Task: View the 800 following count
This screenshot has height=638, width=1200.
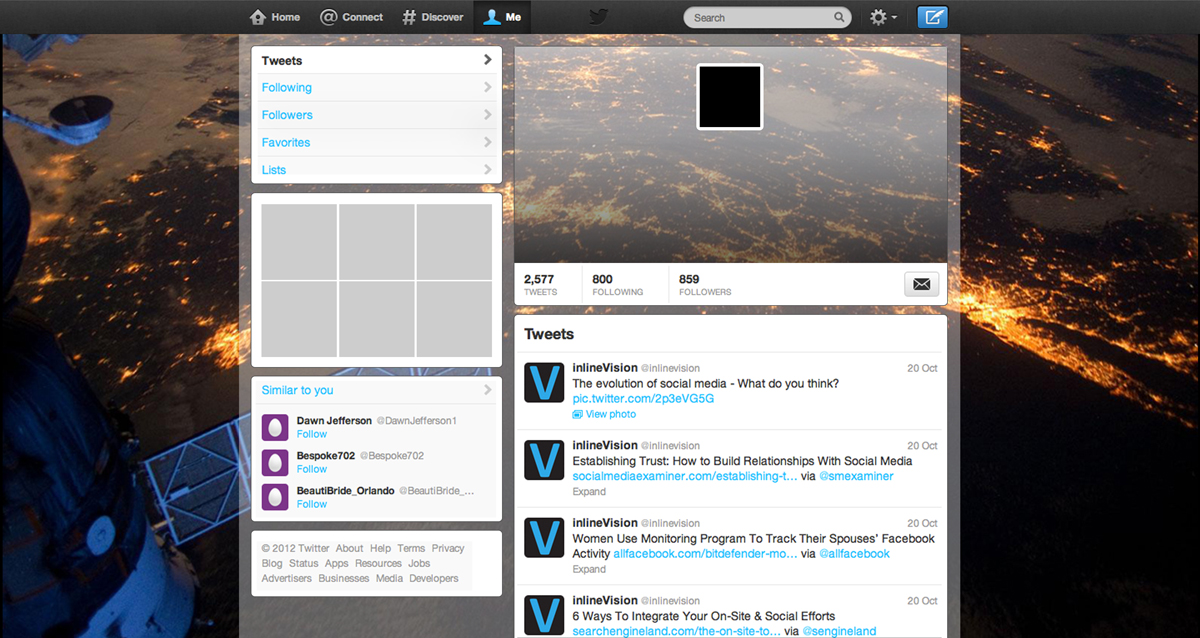Action: [x=617, y=285]
